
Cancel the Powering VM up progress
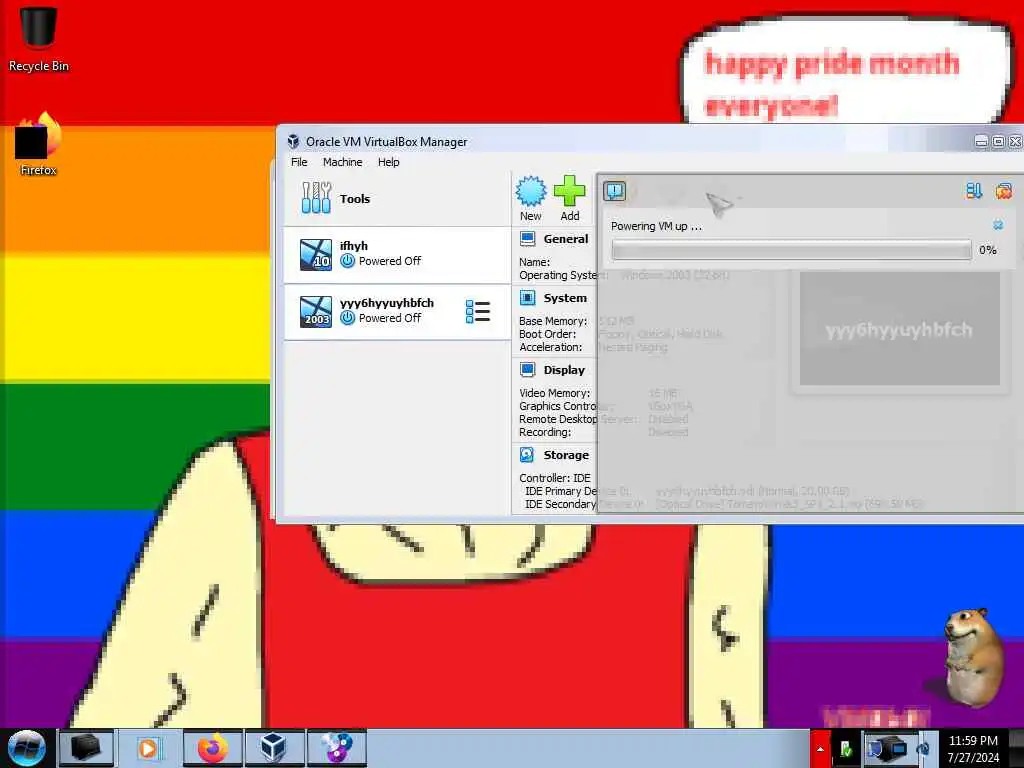pyautogui.click(x=998, y=225)
